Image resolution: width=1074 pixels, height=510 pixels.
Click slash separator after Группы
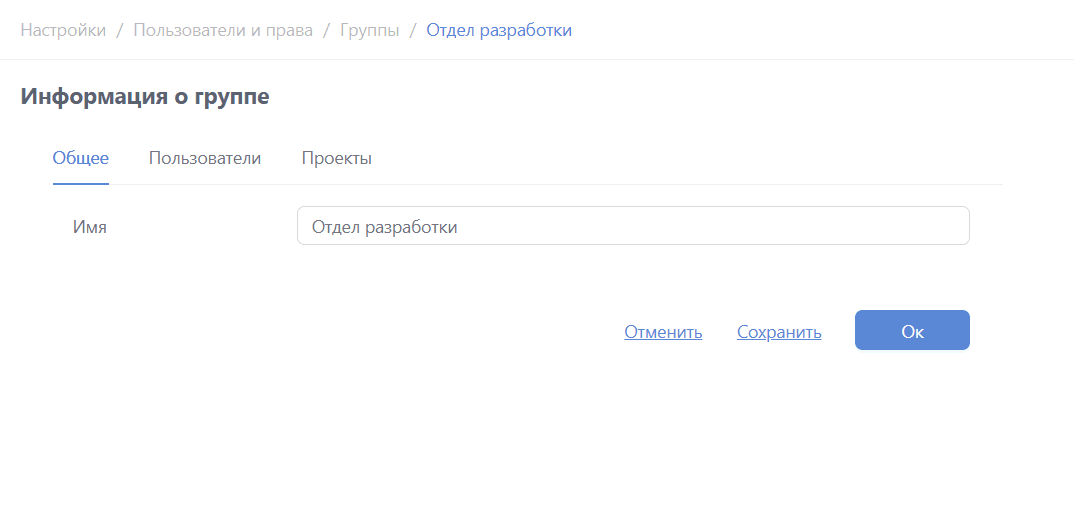(x=412, y=30)
